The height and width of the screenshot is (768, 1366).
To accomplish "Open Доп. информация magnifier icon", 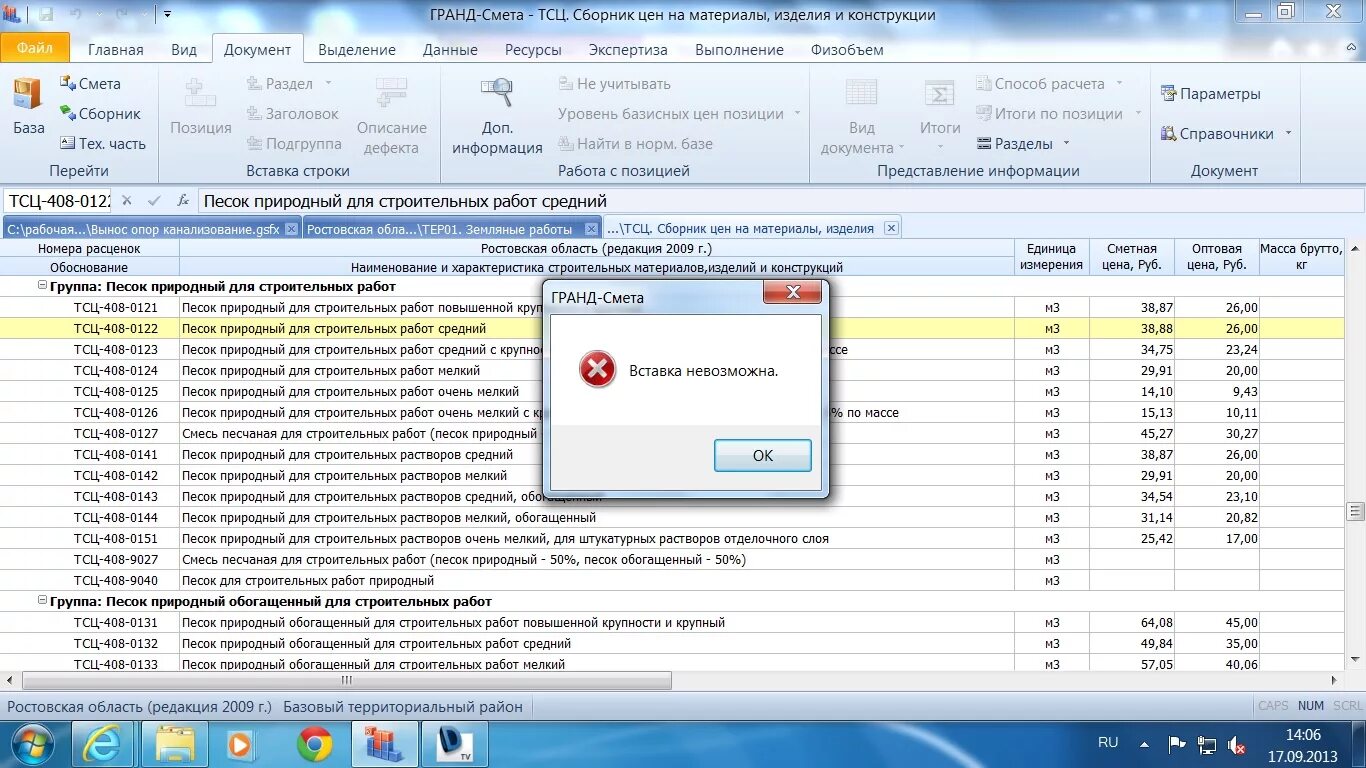I will (x=497, y=93).
